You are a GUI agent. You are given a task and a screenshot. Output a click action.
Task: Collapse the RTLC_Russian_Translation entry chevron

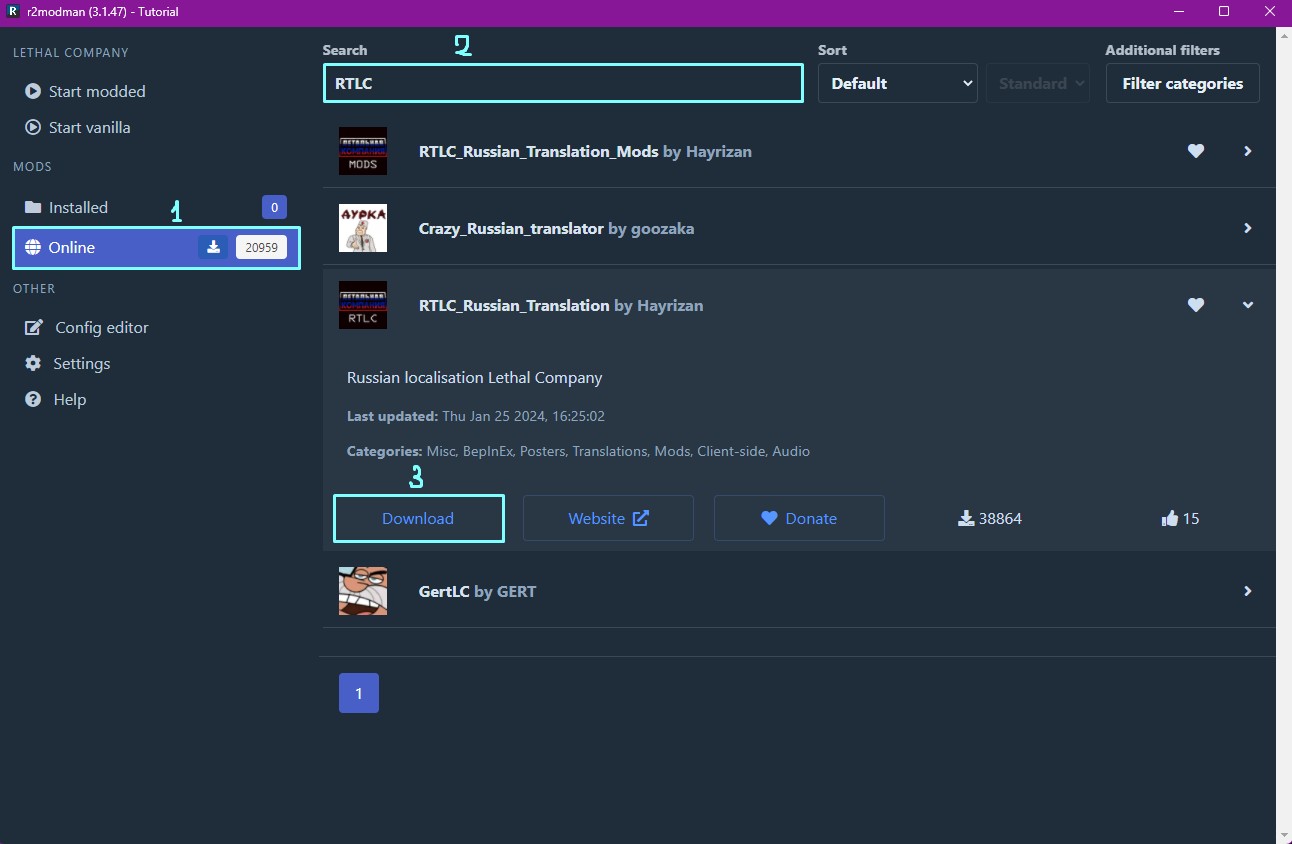(1248, 305)
